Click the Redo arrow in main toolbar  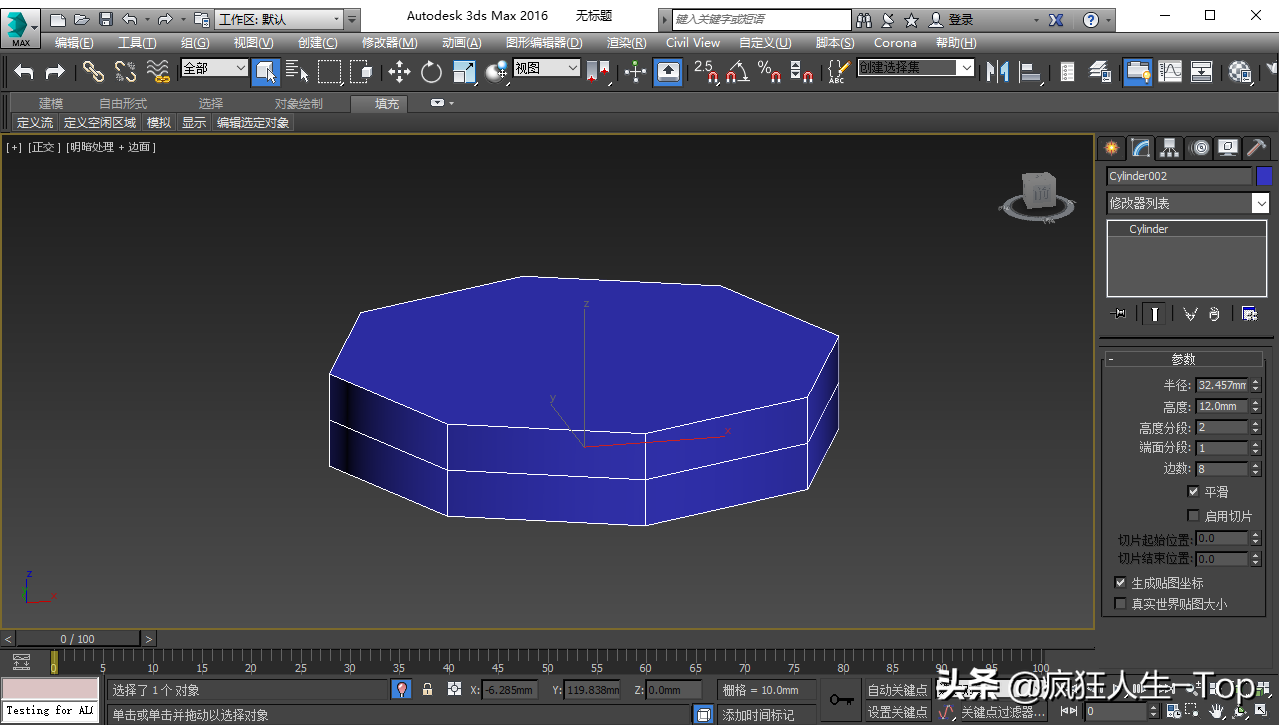(x=55, y=71)
